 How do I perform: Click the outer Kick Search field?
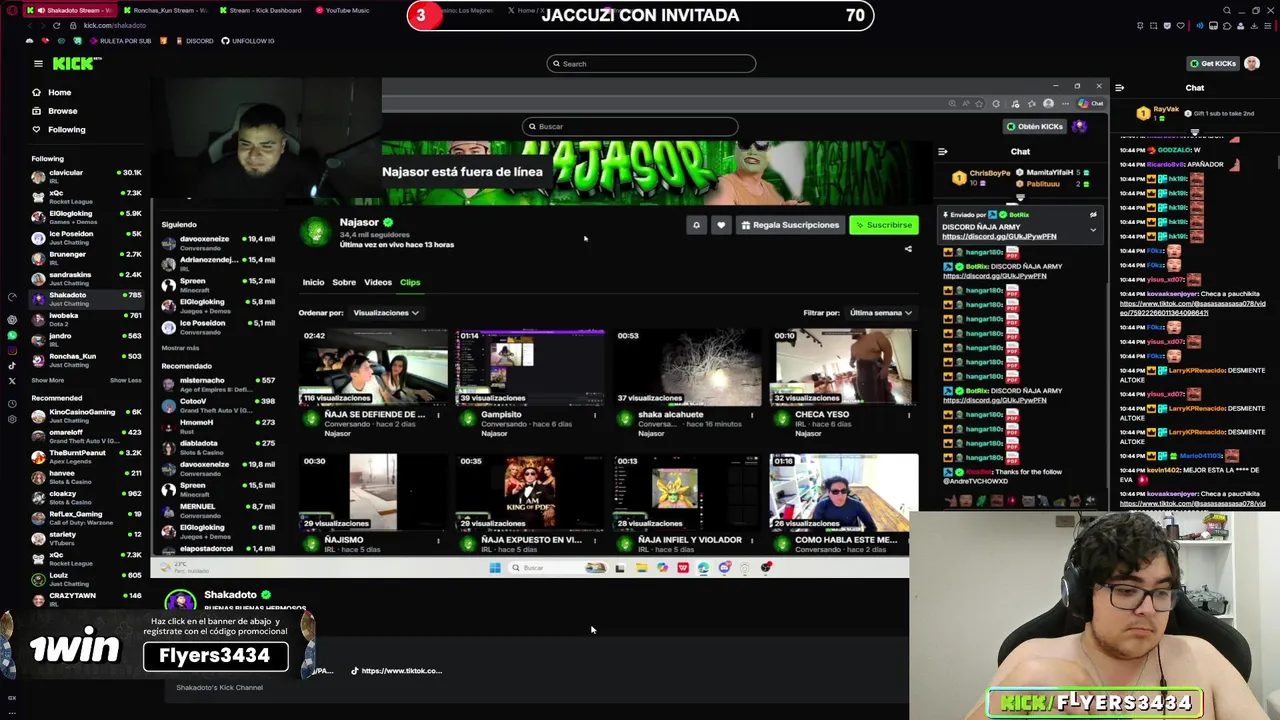651,64
